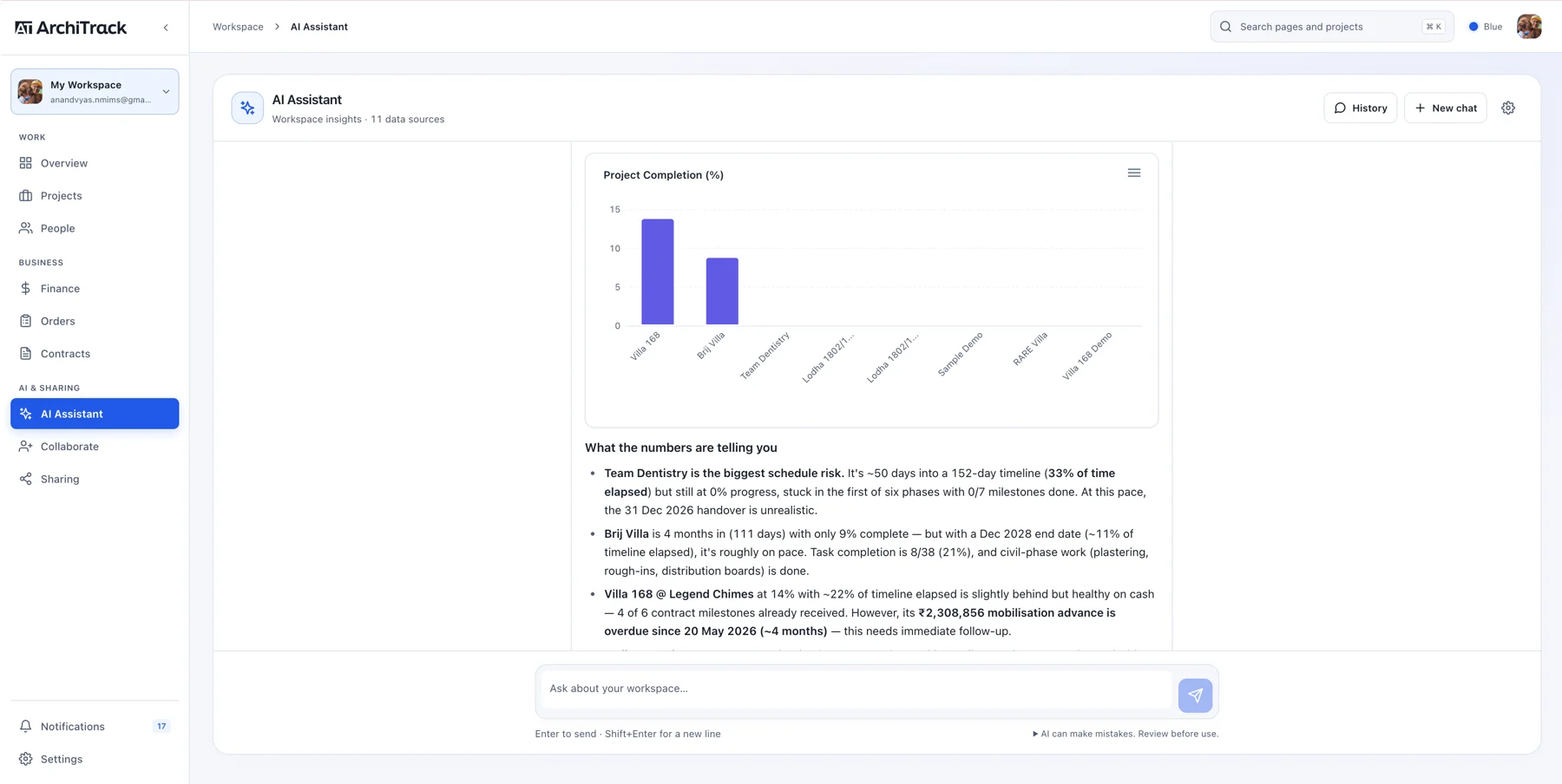Click the Sample Demo axis label
Image resolution: width=1562 pixels, height=784 pixels.
point(960,354)
